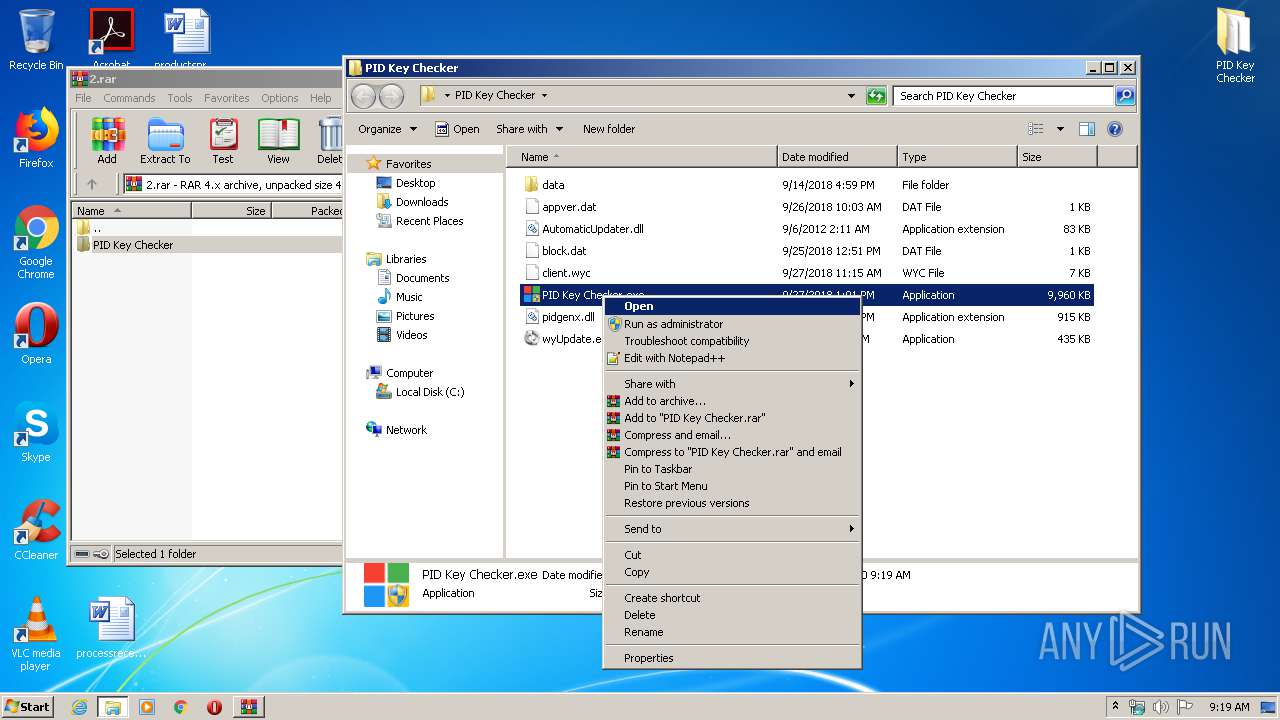The image size is (1280, 720).
Task: Open CCleaner desktop shortcut
Action: point(36,531)
